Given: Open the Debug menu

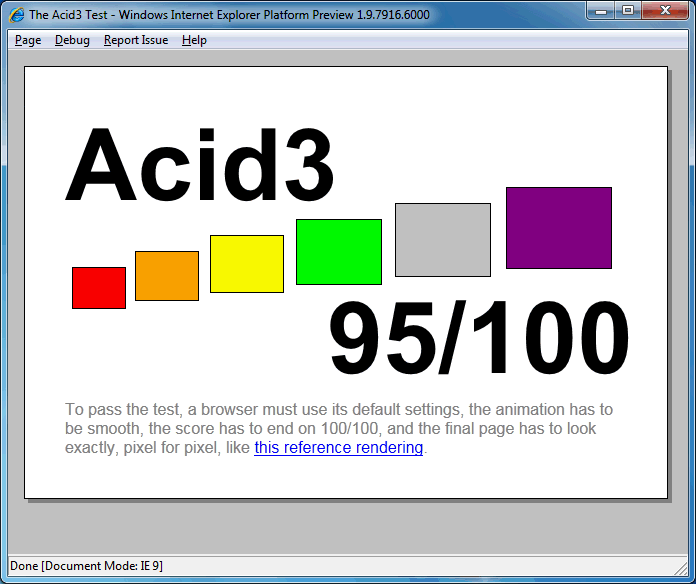Looking at the screenshot, I should 72,40.
